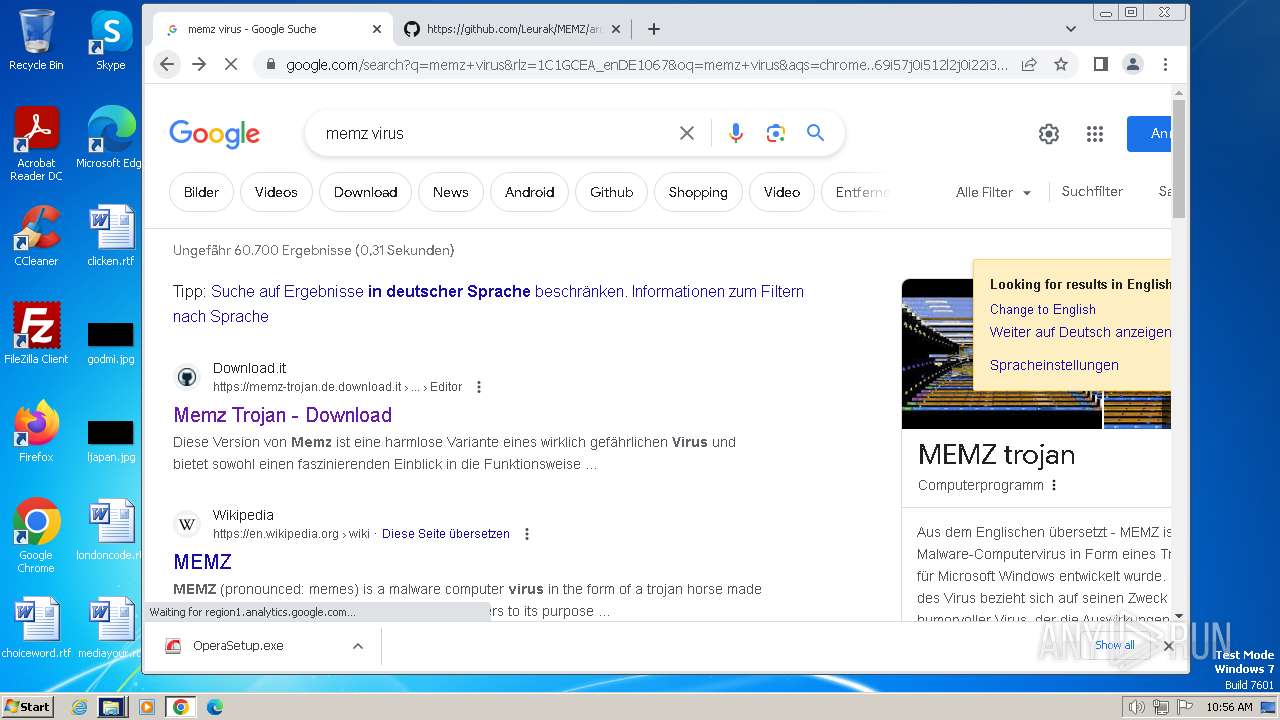This screenshot has height=720, width=1280.
Task: Open options beside Computerprogramm label
Action: (x=1054, y=485)
